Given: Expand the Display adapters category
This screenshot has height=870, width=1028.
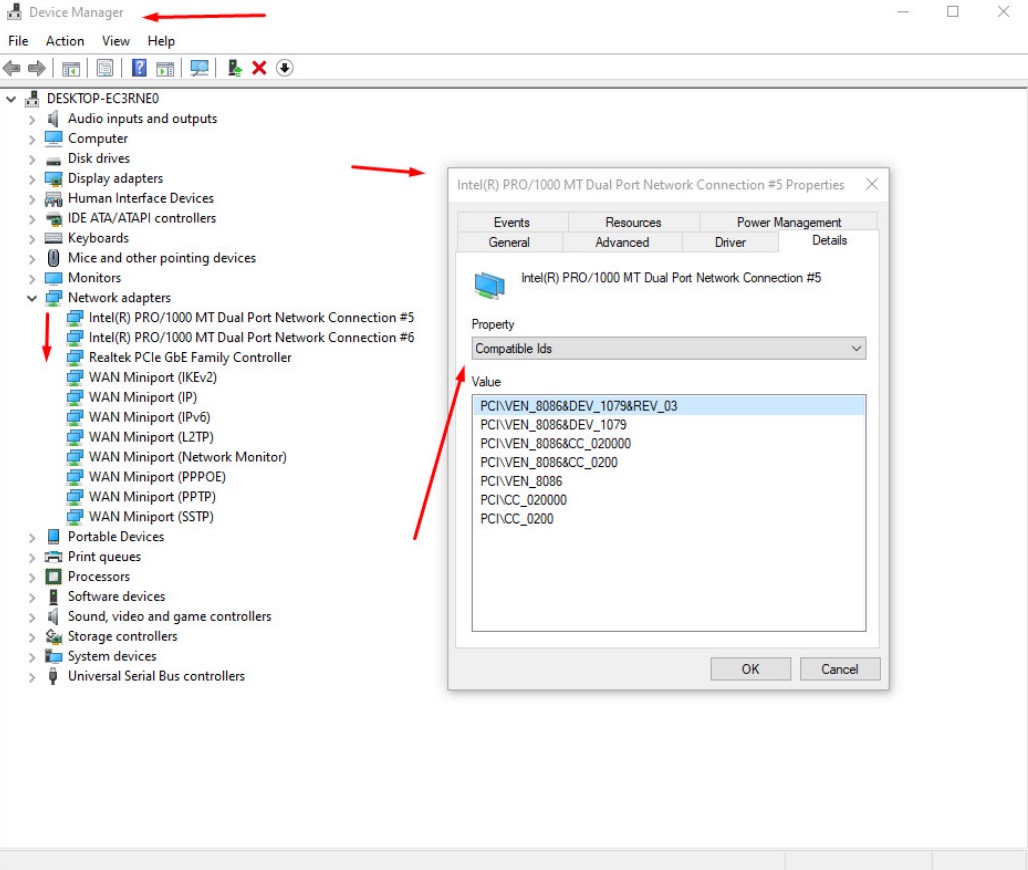Looking at the screenshot, I should click(31, 179).
